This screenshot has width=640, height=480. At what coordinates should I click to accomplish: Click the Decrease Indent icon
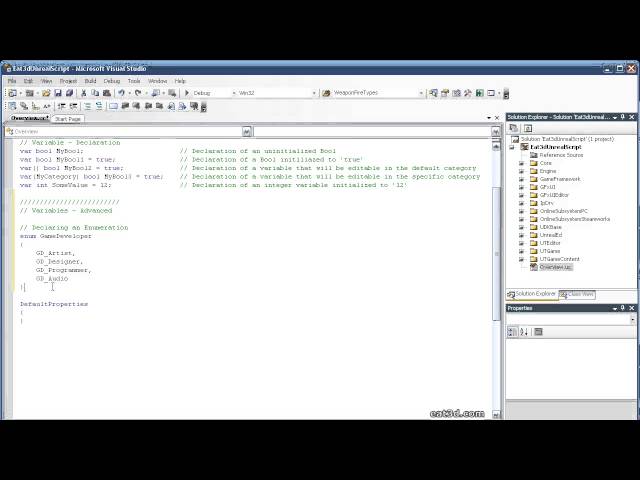(62, 106)
